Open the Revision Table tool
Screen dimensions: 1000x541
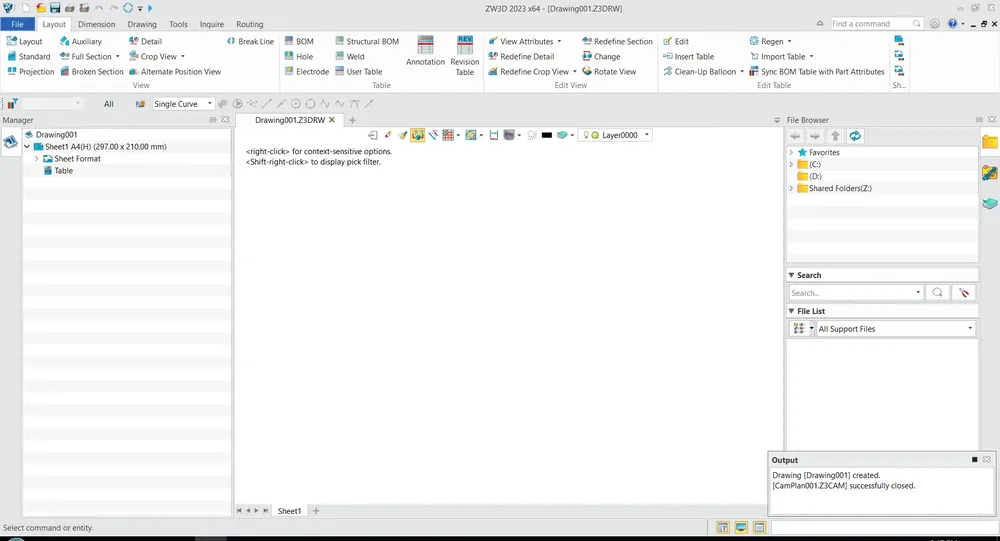465,56
